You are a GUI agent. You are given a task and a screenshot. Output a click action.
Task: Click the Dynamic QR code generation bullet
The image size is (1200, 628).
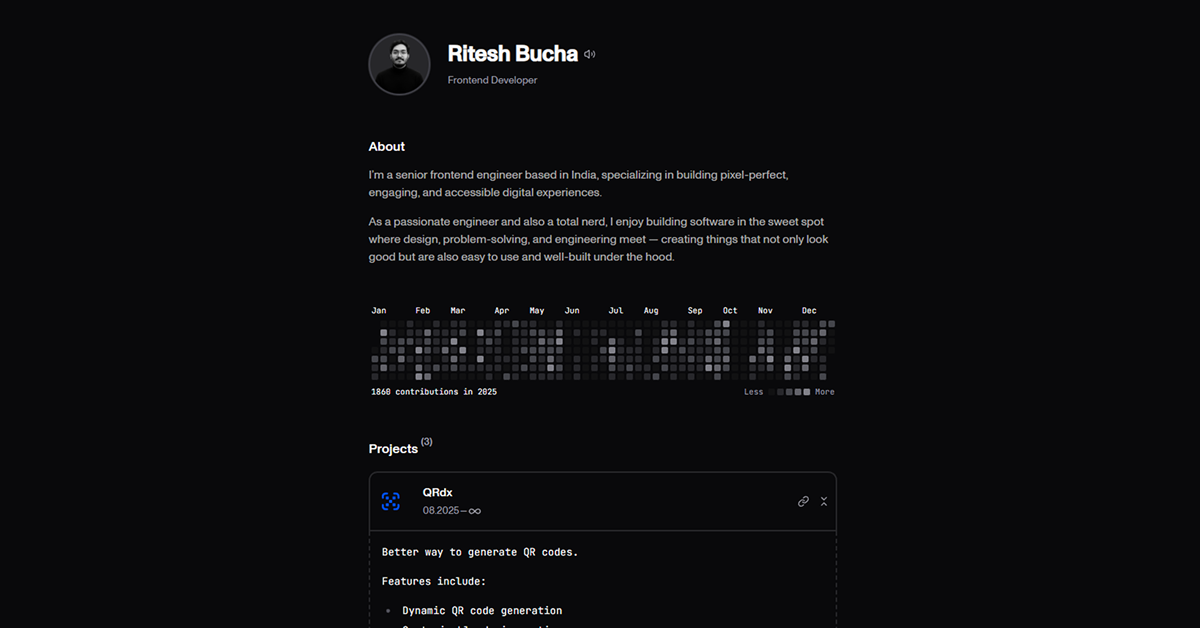click(484, 610)
